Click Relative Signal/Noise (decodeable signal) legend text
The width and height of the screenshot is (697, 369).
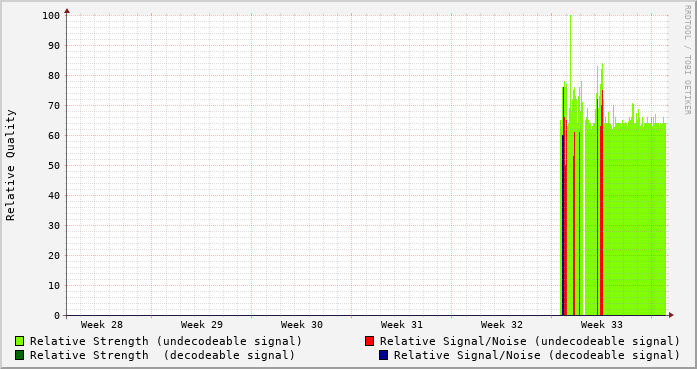tap(537, 355)
